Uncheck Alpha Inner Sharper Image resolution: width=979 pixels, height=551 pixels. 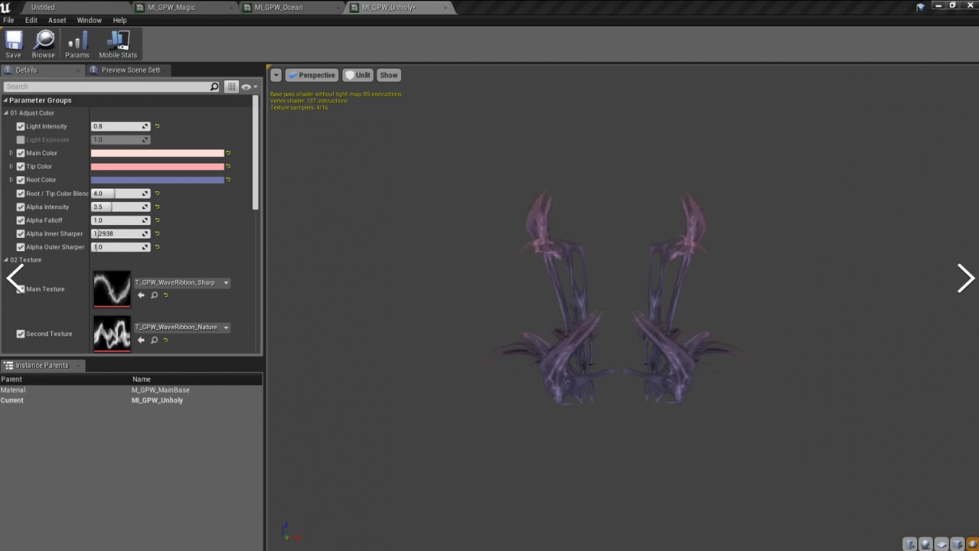21,233
